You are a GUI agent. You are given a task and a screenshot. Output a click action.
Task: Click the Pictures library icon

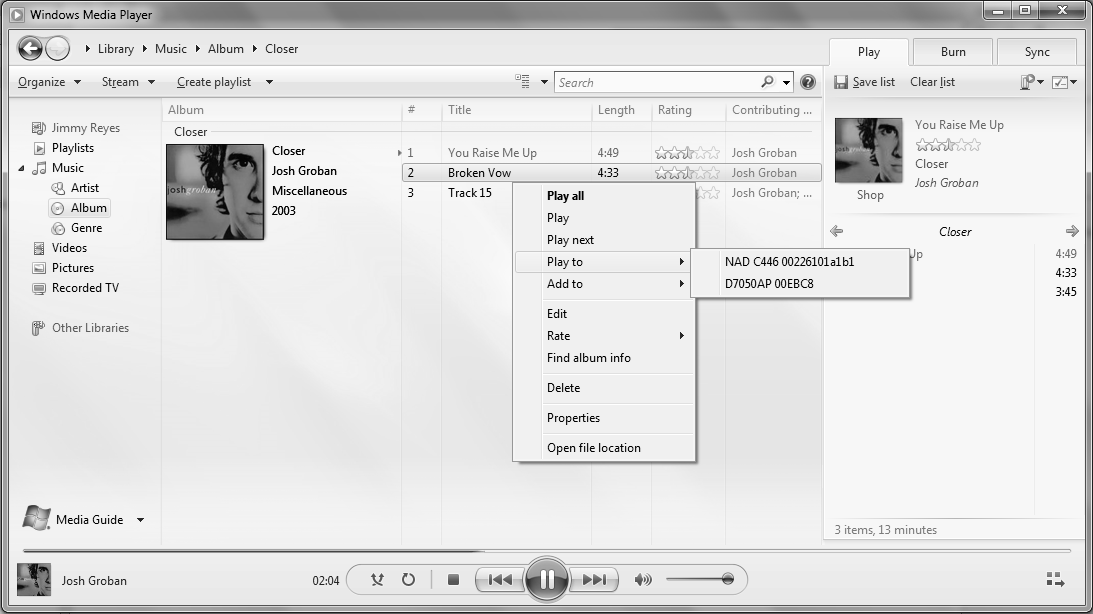[39, 268]
